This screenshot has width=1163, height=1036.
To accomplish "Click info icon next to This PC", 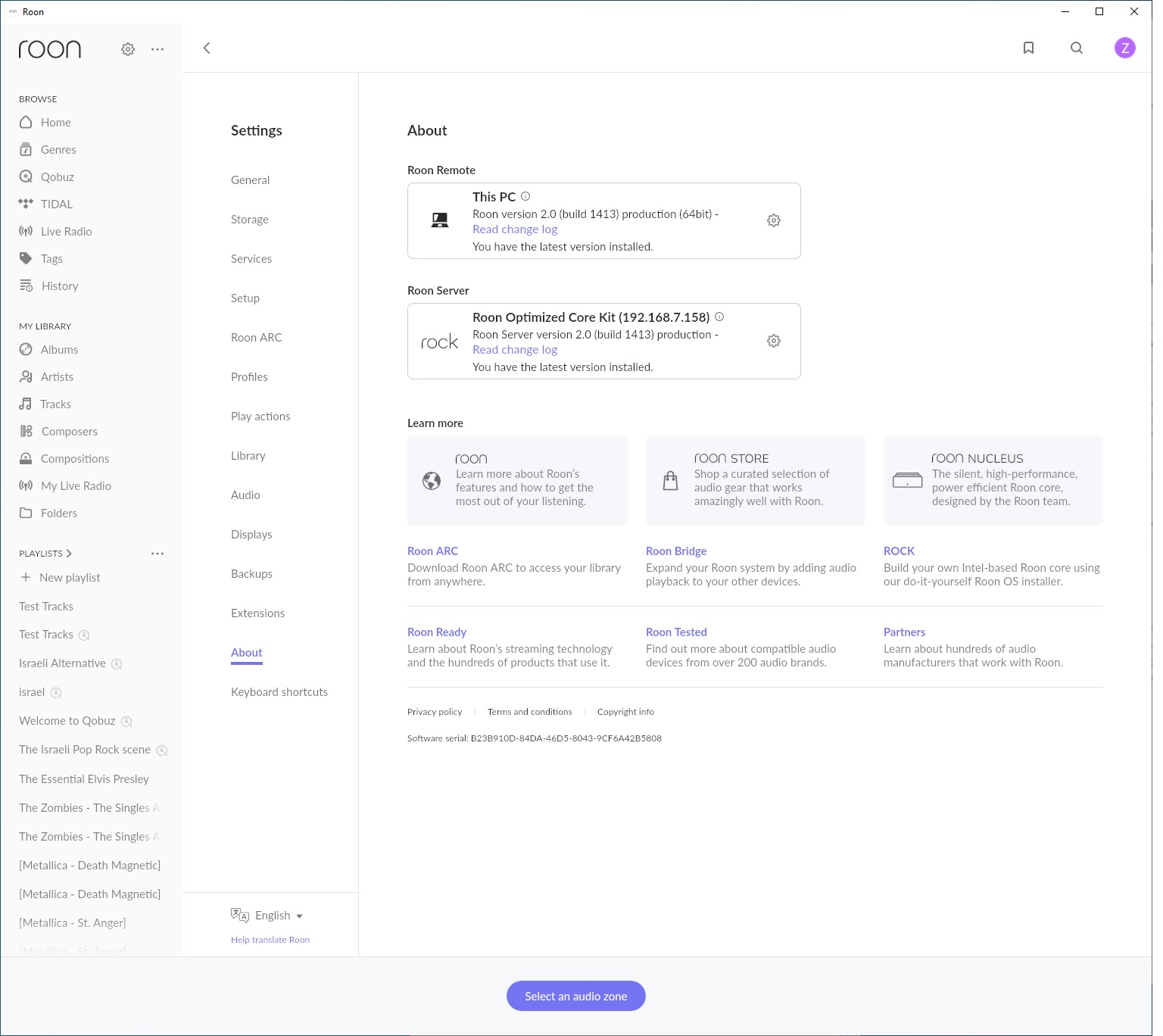I will (525, 196).
